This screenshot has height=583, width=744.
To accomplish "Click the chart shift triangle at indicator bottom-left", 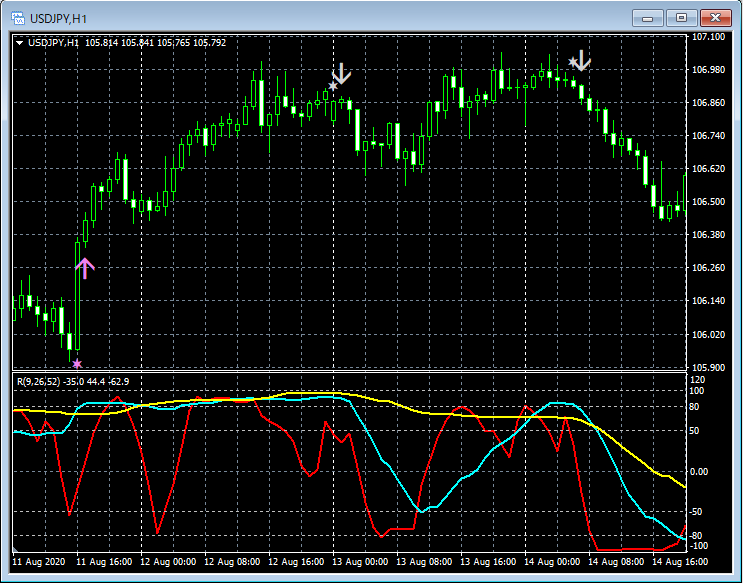I will pyautogui.click(x=15, y=549).
